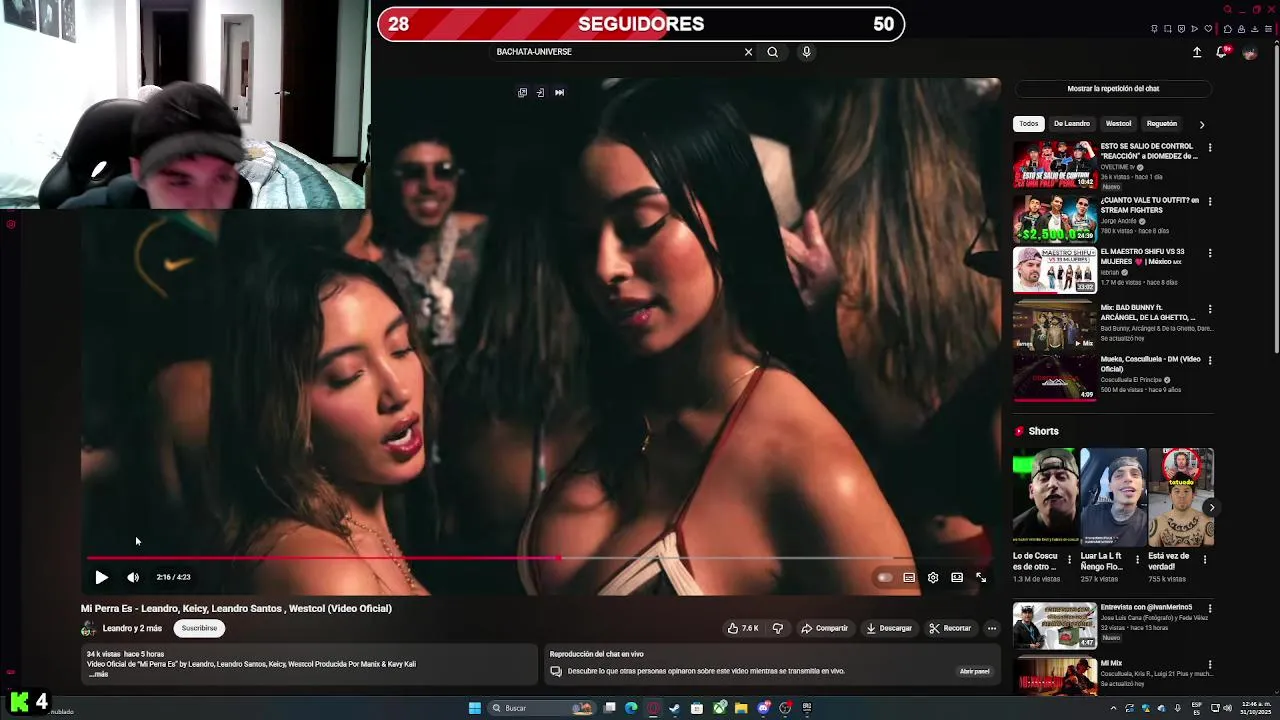Enter fullscreen mode on the video
The height and width of the screenshot is (720, 1280).
[x=981, y=577]
